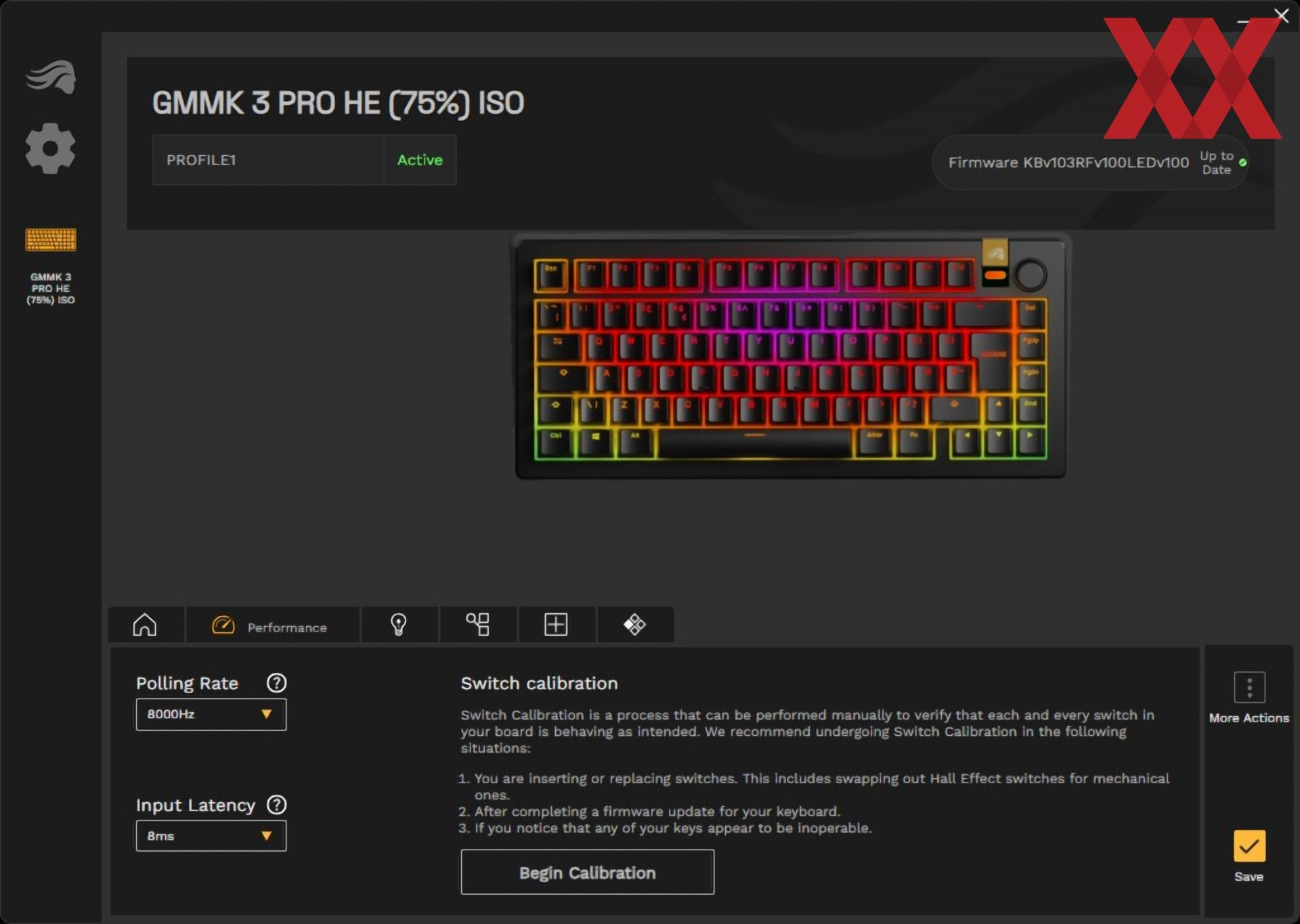Screen dimensions: 1300x924
Task: Expand the Input Latency 8ms dropdown
Action: tap(211, 836)
